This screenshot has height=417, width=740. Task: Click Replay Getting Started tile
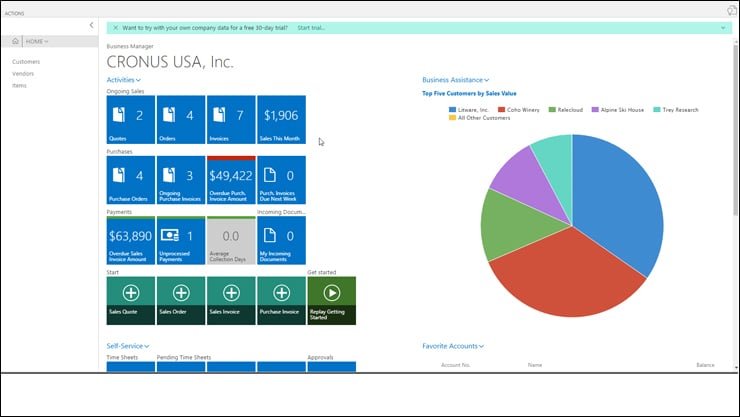[x=332, y=300]
